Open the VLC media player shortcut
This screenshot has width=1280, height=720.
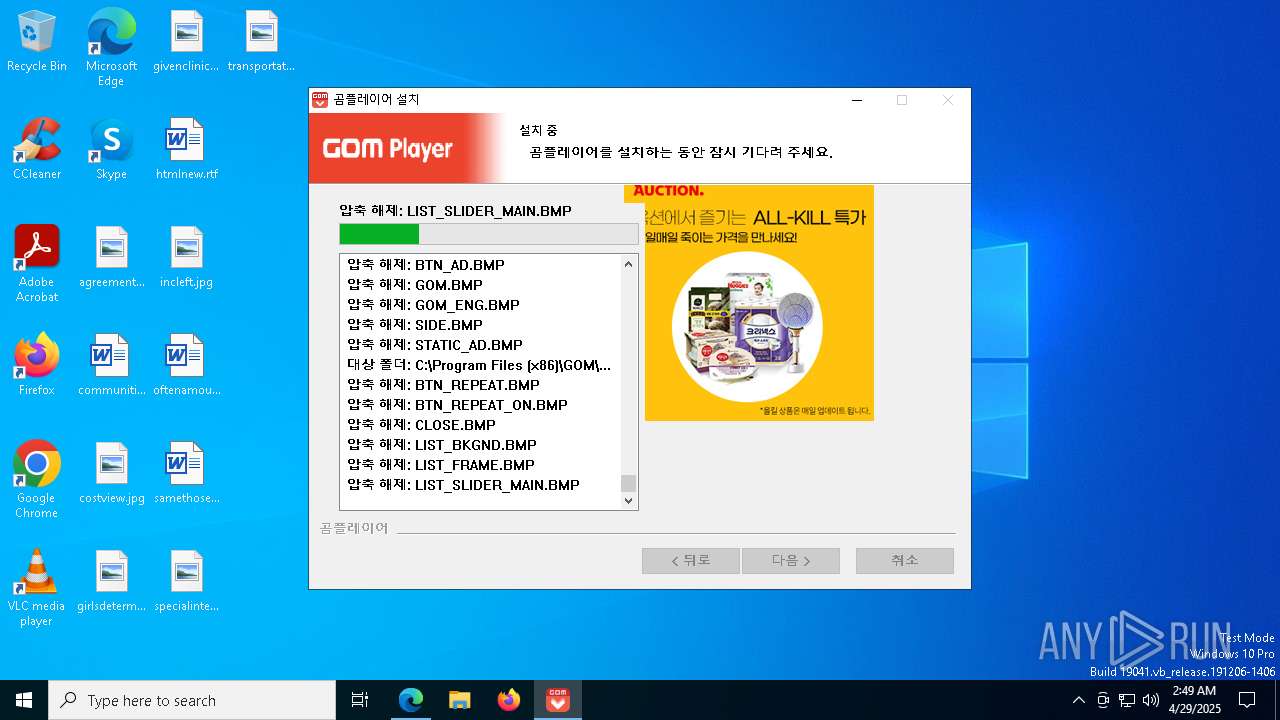[x=37, y=587]
